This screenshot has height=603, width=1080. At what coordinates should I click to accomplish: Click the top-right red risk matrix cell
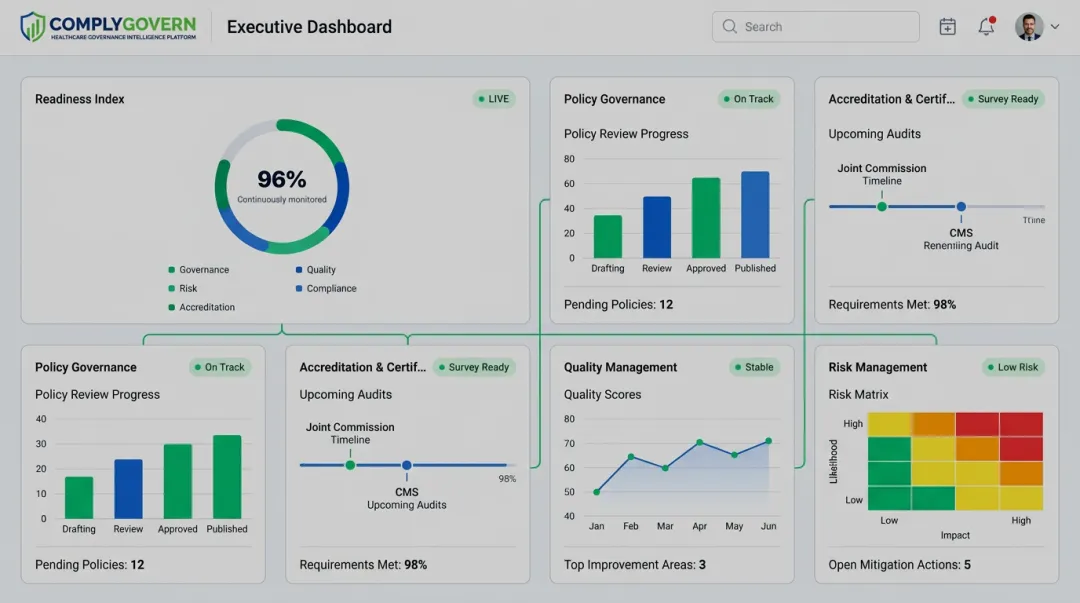pos(1021,424)
